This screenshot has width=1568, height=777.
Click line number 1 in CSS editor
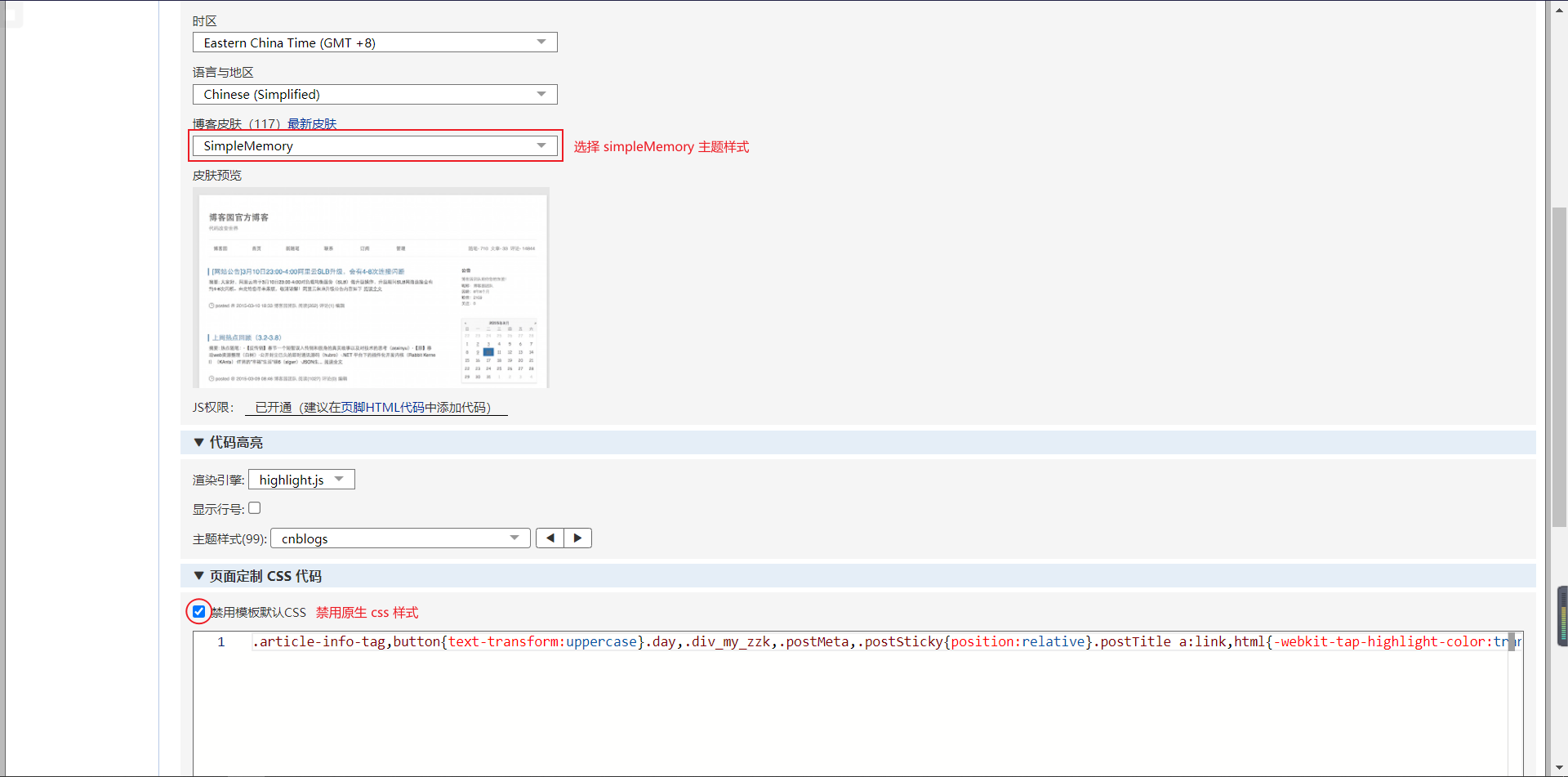[220, 641]
